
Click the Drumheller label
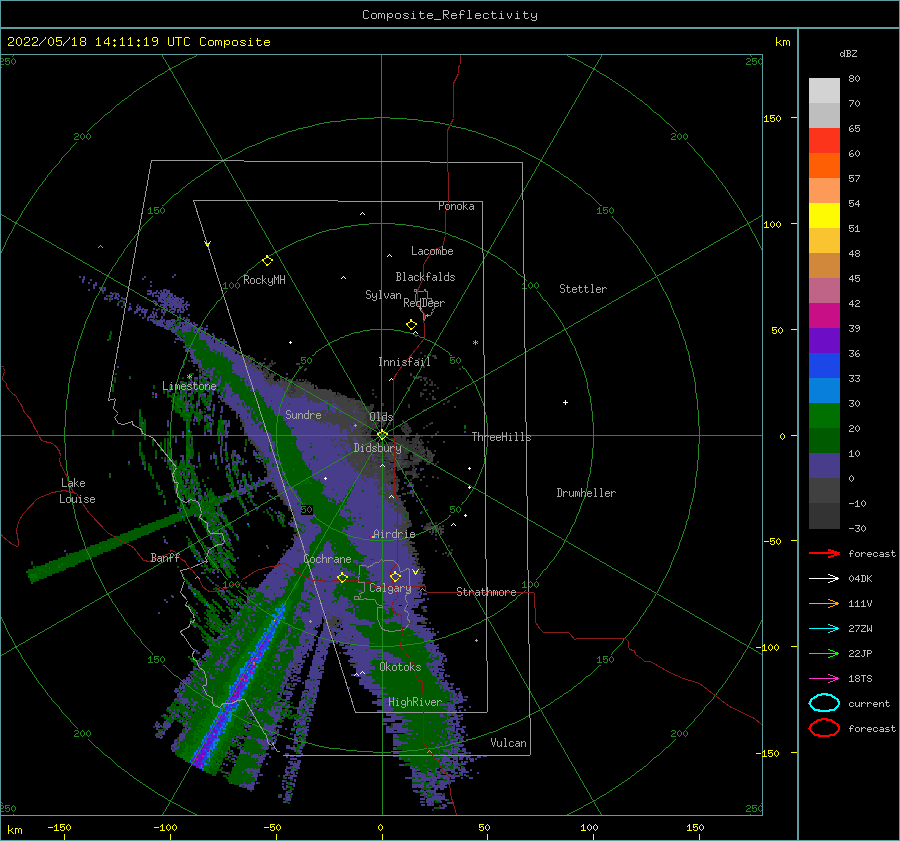pyautogui.click(x=586, y=493)
